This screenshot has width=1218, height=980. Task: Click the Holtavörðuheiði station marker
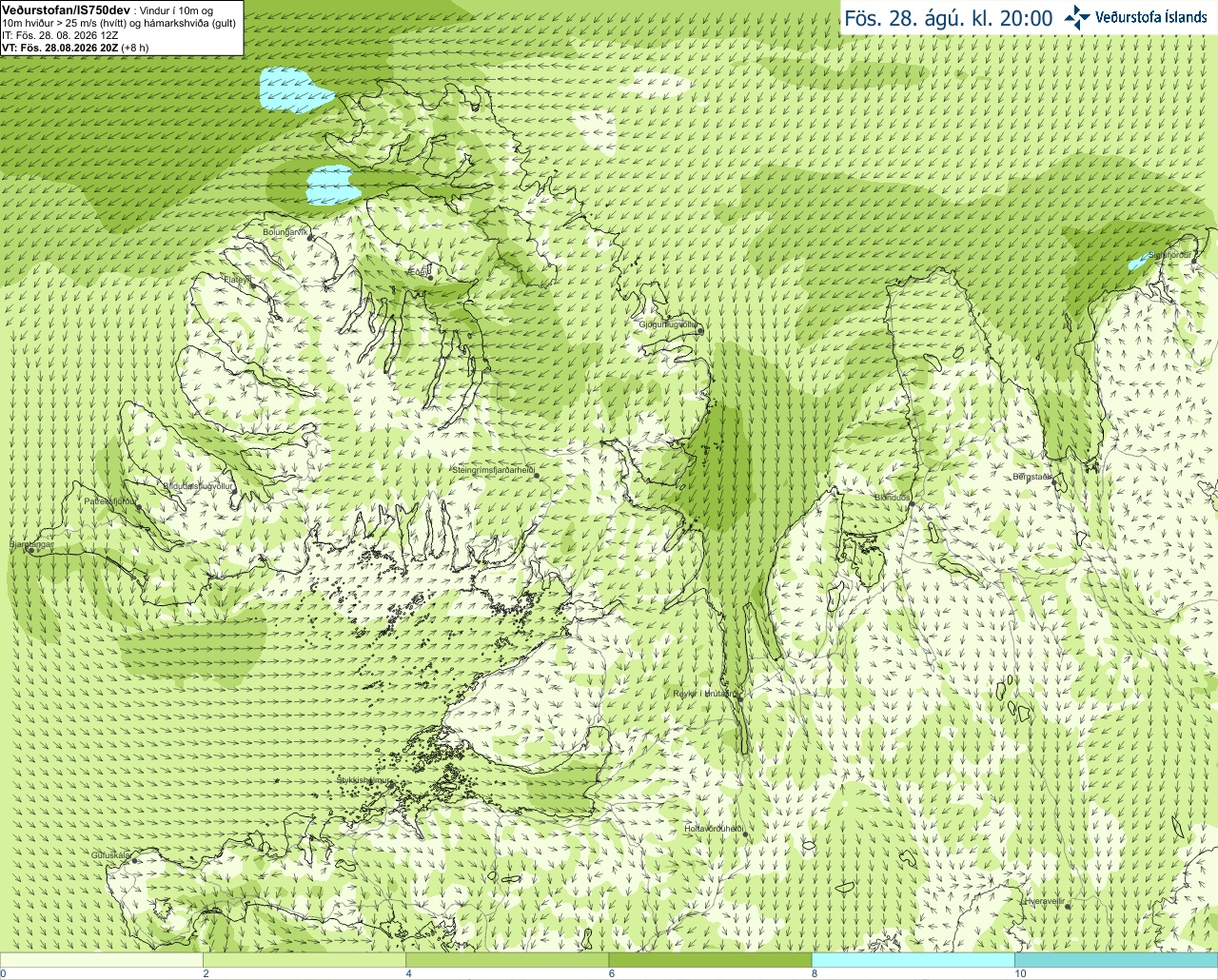click(x=745, y=834)
